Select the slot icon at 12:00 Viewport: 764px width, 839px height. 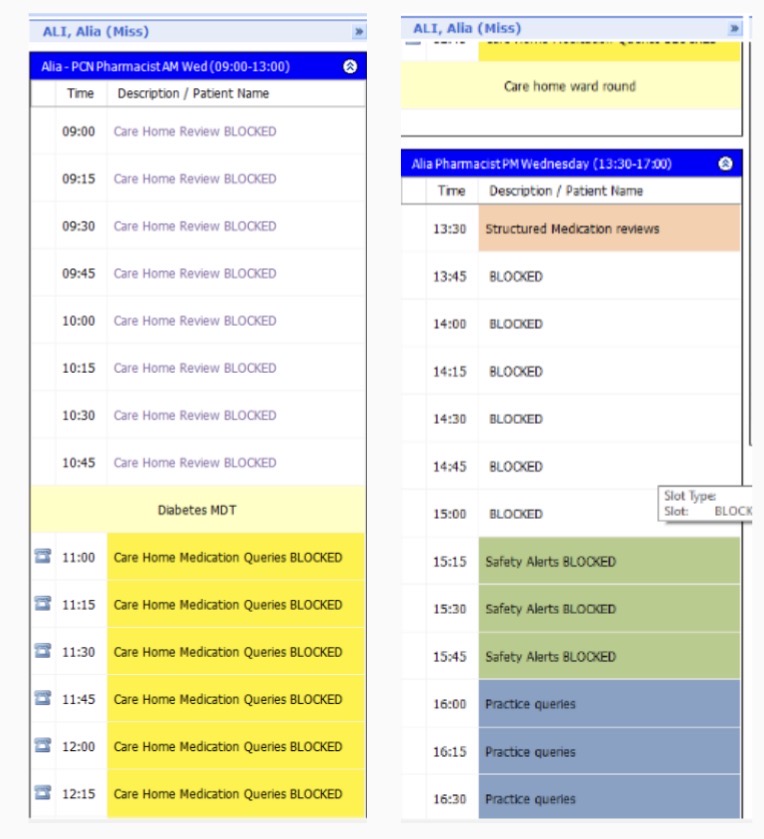42,745
